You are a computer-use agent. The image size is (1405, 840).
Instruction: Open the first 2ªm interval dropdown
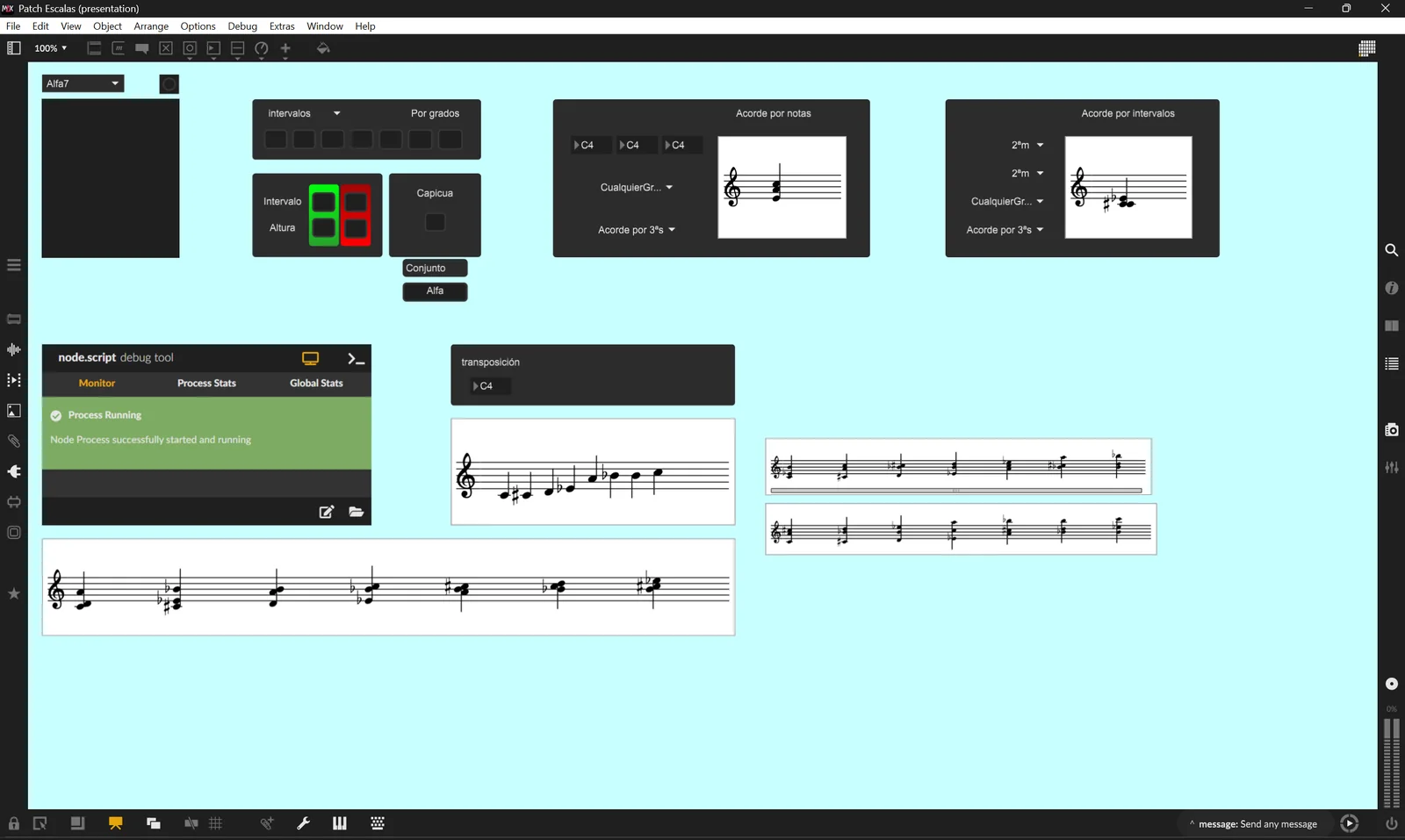(1027, 145)
